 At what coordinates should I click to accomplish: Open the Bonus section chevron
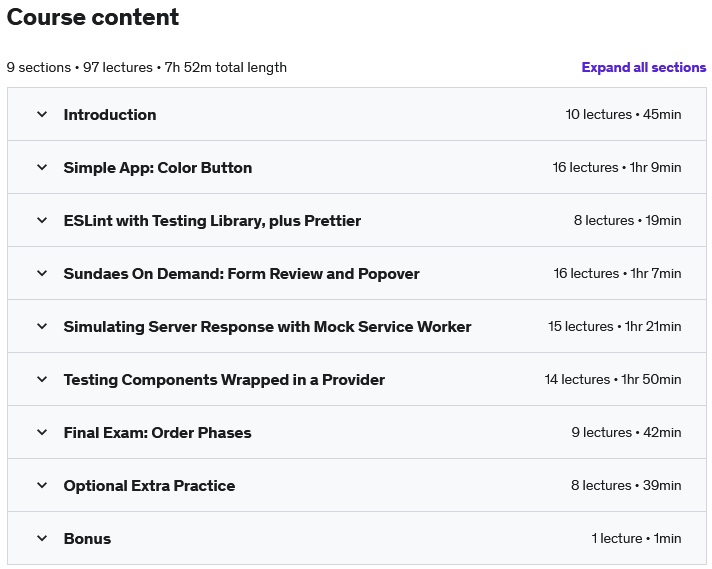coord(42,539)
